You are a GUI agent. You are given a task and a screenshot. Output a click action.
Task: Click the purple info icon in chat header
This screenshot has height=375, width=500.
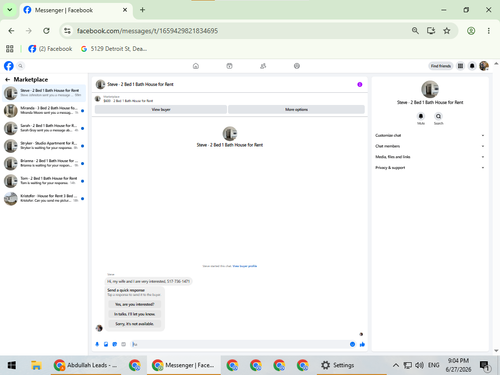[x=360, y=84]
